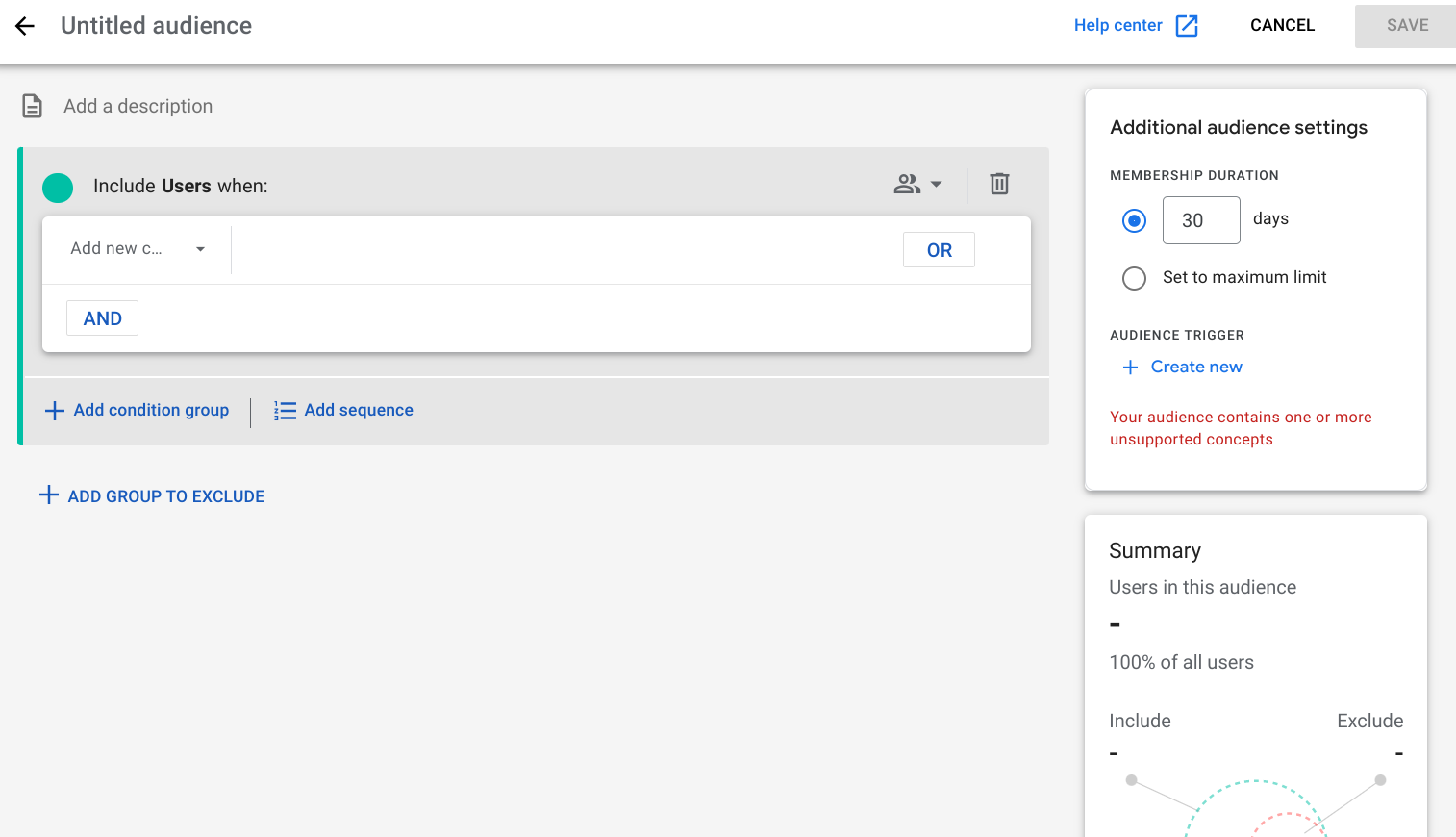Delete the Include Users group with the trash icon
This screenshot has width=1456, height=837.
tap(1000, 184)
